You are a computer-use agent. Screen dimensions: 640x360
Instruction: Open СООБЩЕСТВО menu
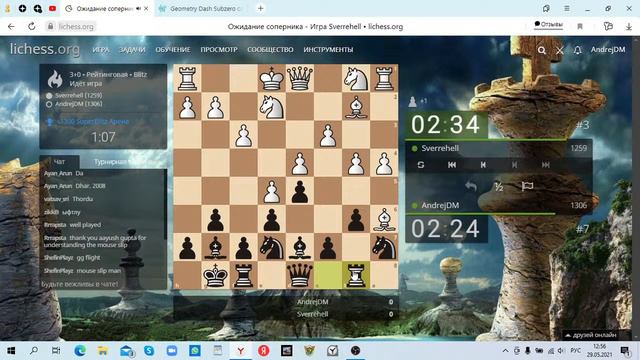(270, 50)
